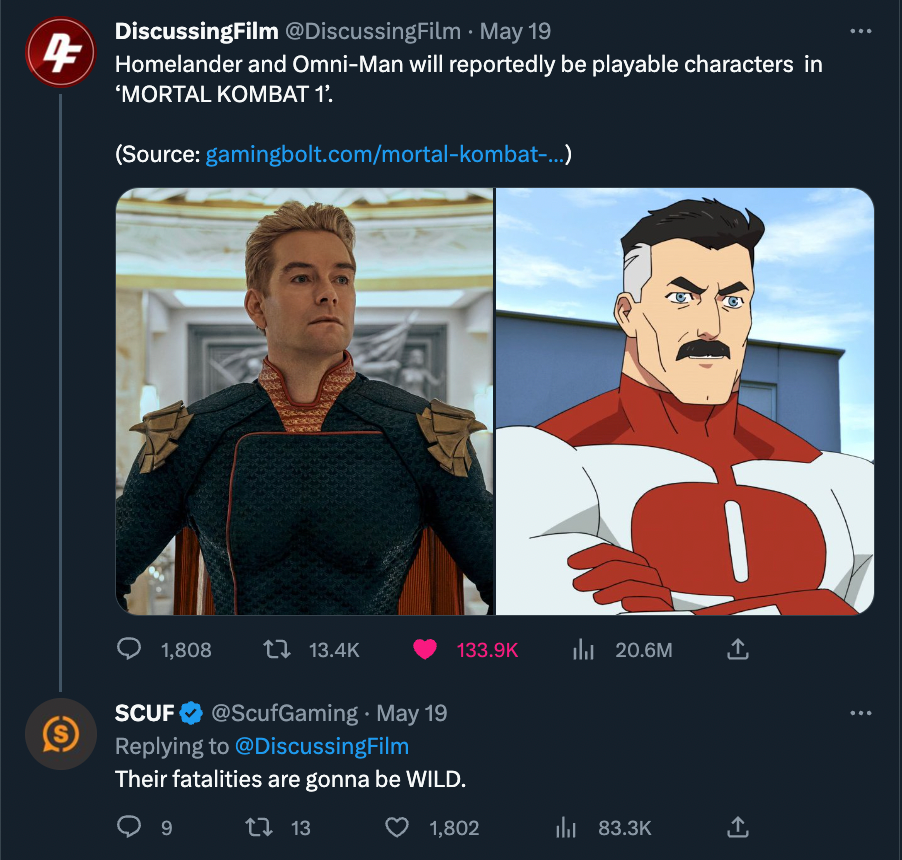Open the Omni-Man image on the right
The height and width of the screenshot is (860, 902).
click(685, 401)
